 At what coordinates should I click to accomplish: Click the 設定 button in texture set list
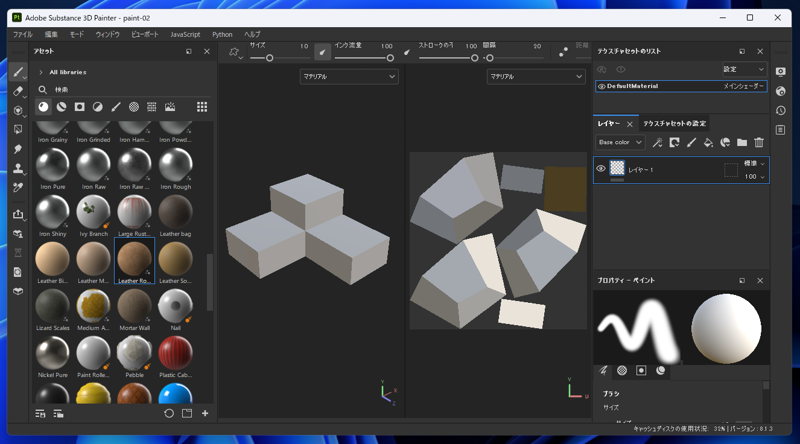point(744,69)
